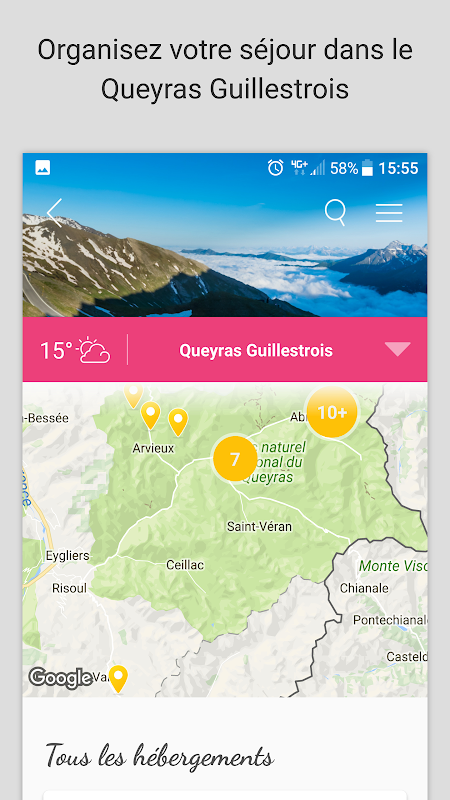Tap the 15° temperature display
The image size is (450, 800).
point(56,351)
